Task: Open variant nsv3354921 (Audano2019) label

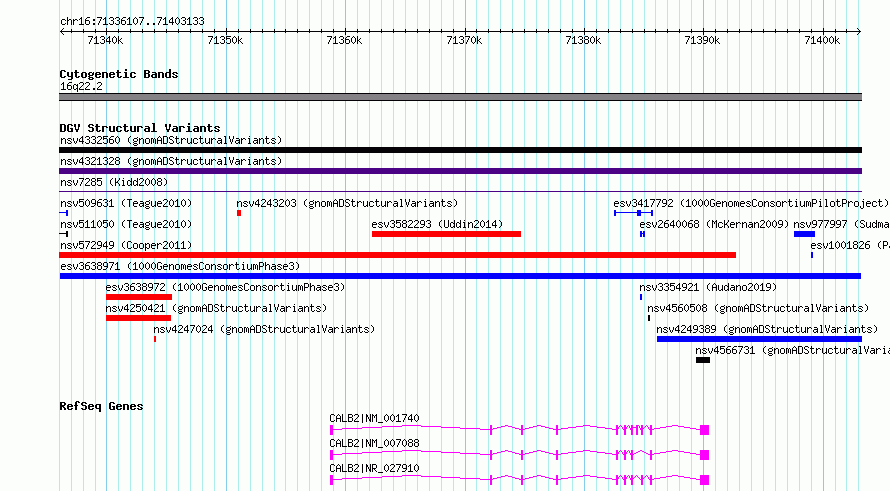Action: point(708,287)
